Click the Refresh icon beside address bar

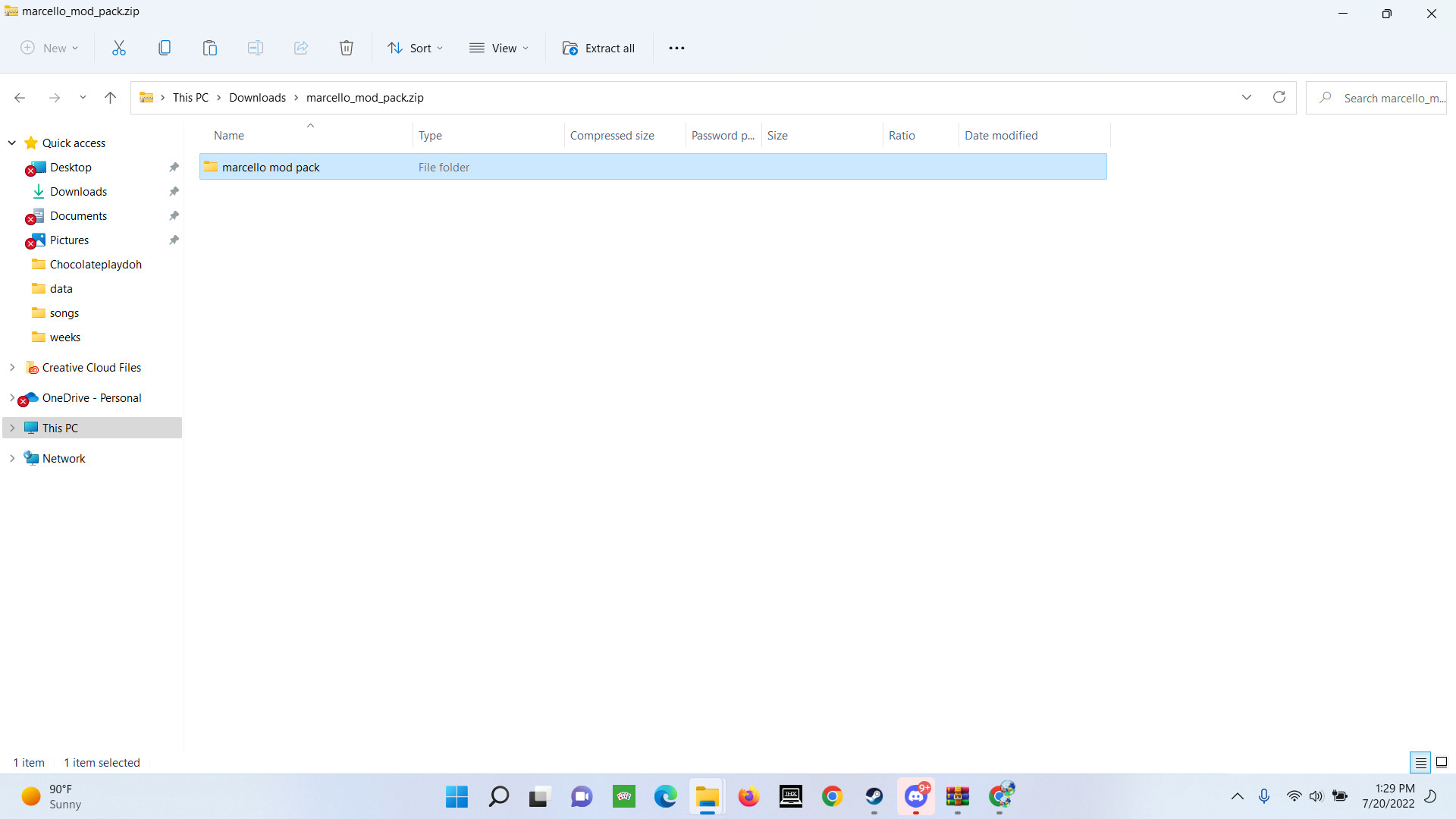pos(1279,97)
